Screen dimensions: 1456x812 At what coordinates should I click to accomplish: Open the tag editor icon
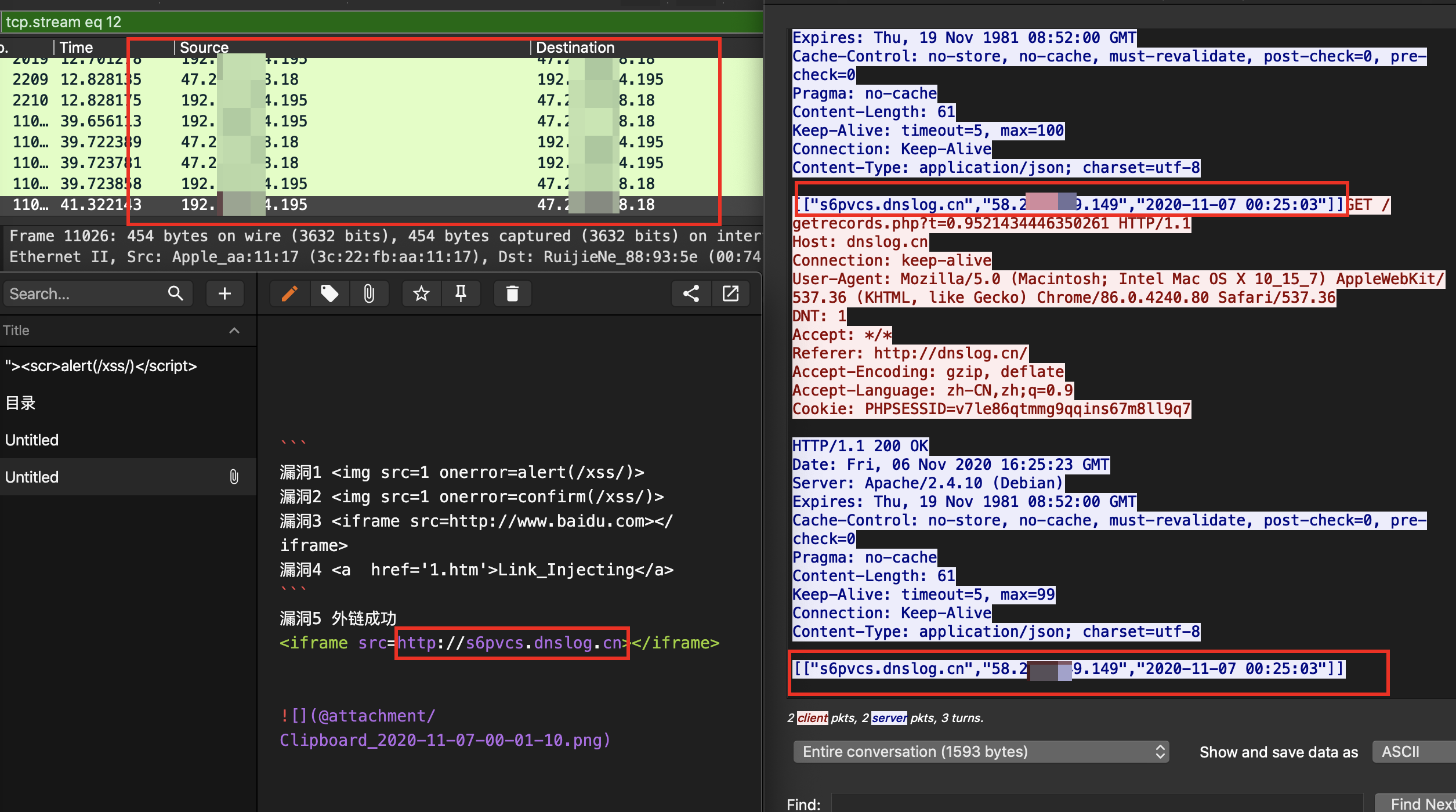[329, 293]
